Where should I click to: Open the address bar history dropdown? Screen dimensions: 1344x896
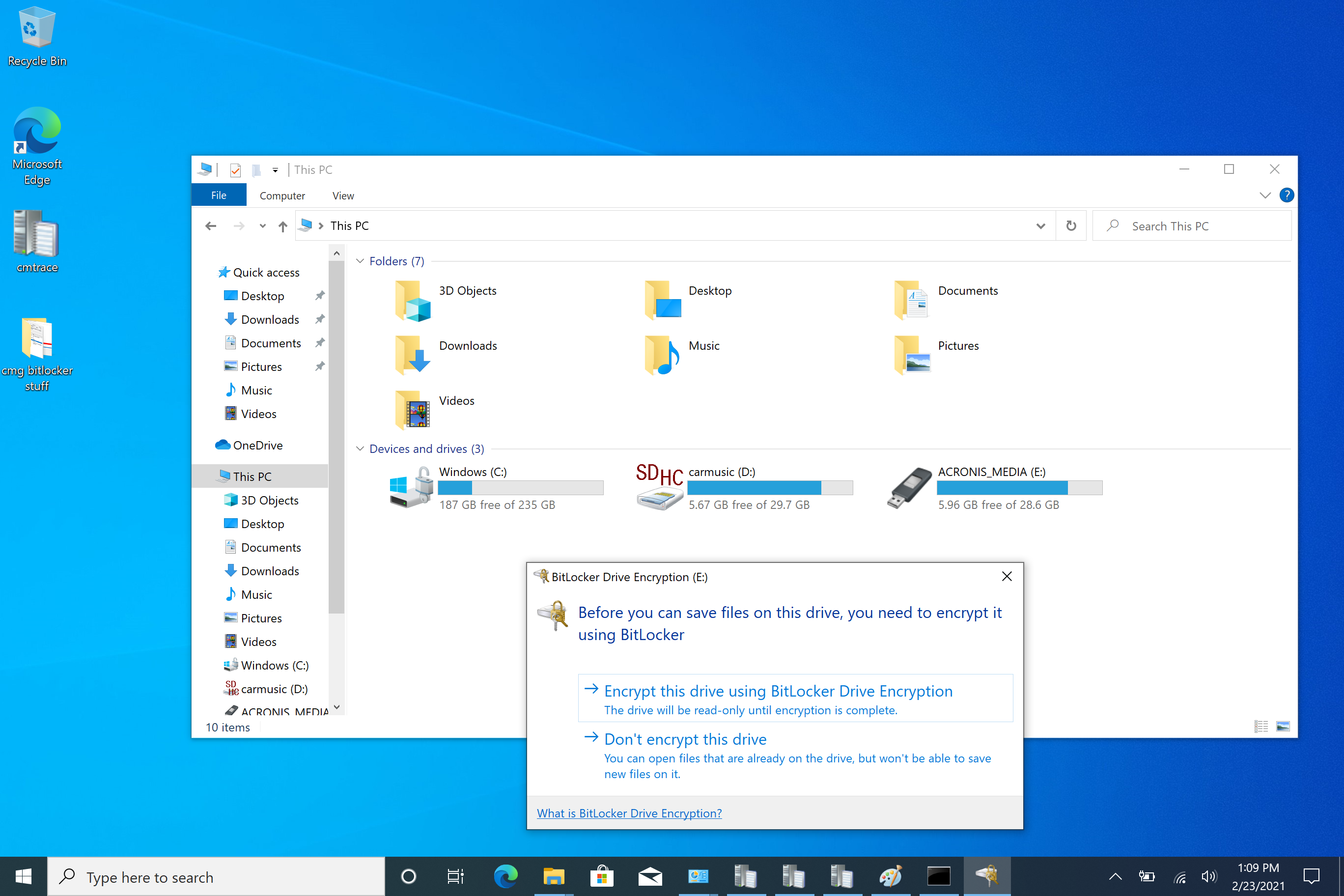click(1040, 226)
